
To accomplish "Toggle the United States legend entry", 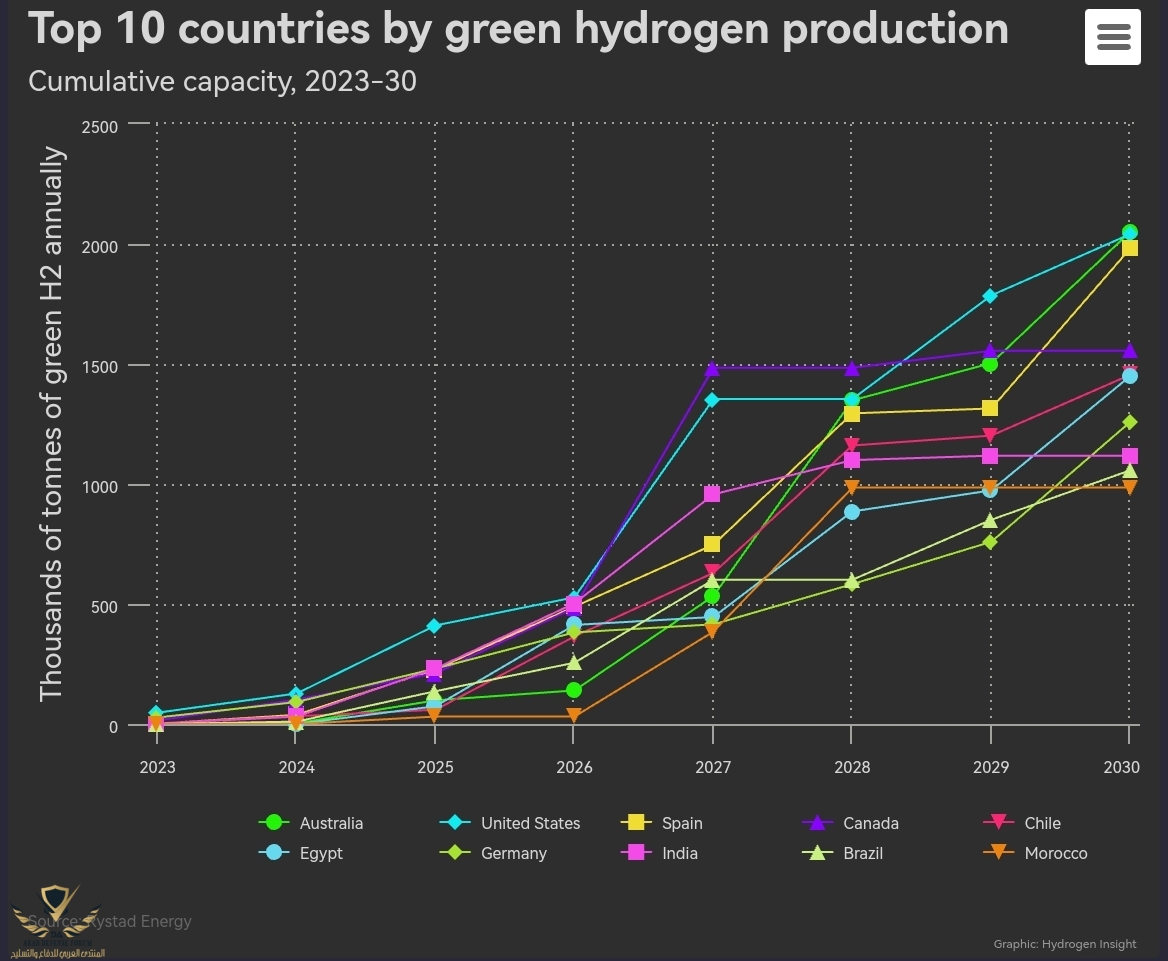I will click(510, 822).
